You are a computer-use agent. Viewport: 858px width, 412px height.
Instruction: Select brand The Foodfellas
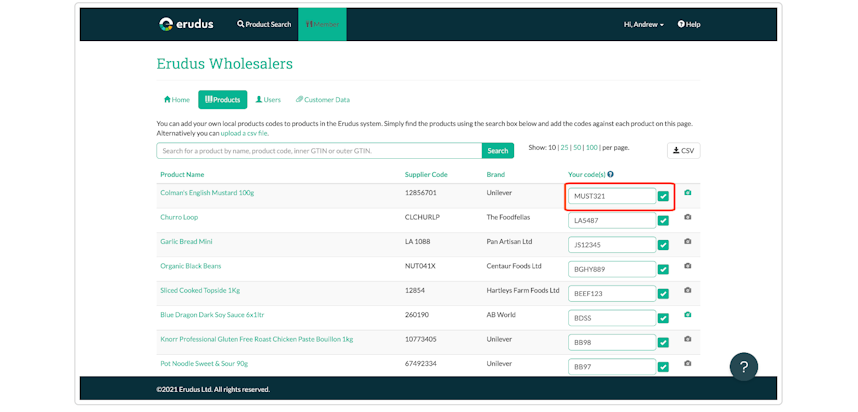(x=508, y=217)
